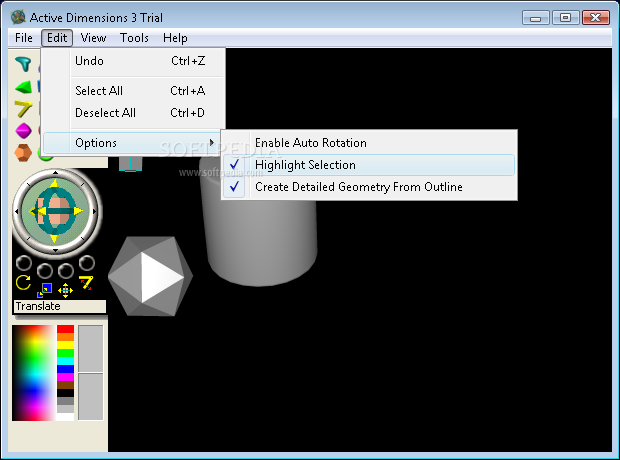
Task: Click the lower gray color preview box
Action: (91, 397)
